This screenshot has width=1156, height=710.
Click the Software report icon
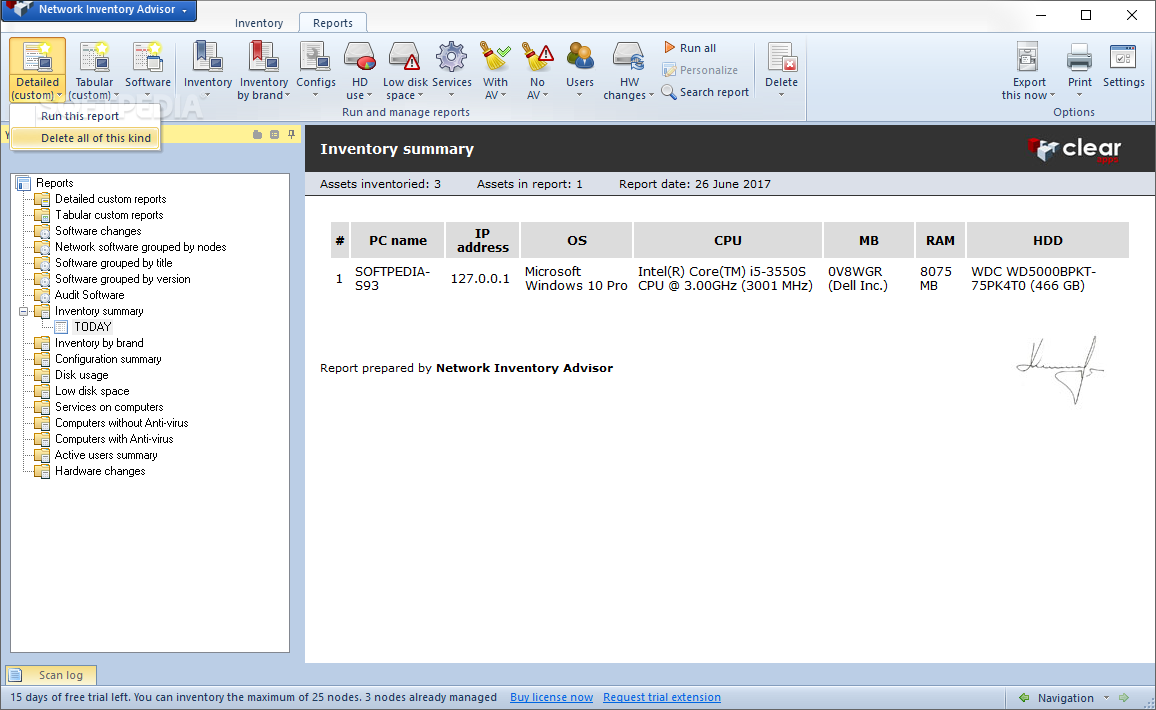pos(147,58)
